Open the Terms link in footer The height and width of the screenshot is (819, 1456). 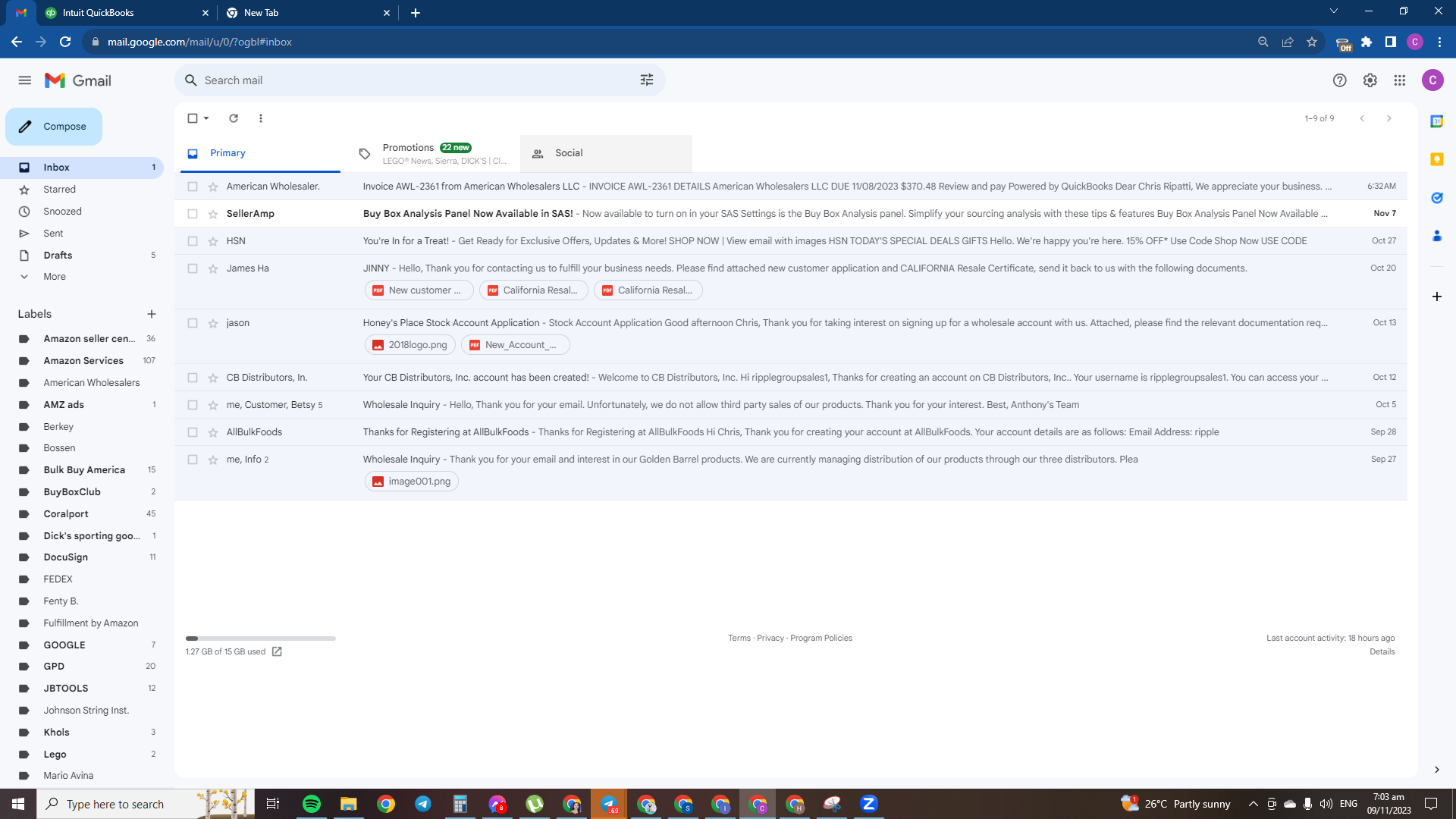click(x=739, y=639)
